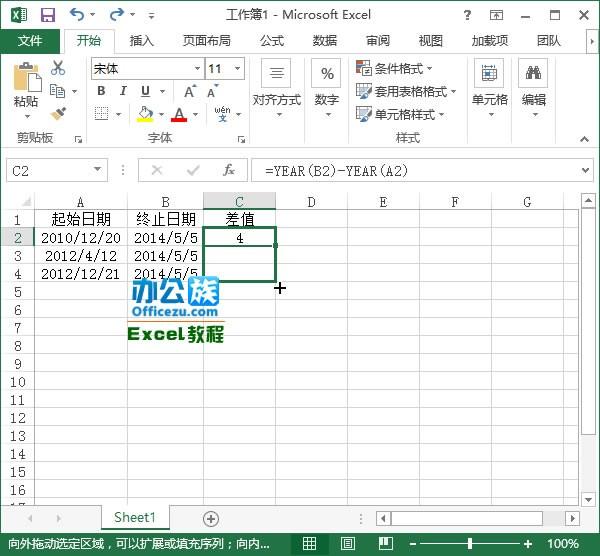The image size is (600, 556).
Task: Switch to the 公式 Formulas tab
Action: [272, 41]
